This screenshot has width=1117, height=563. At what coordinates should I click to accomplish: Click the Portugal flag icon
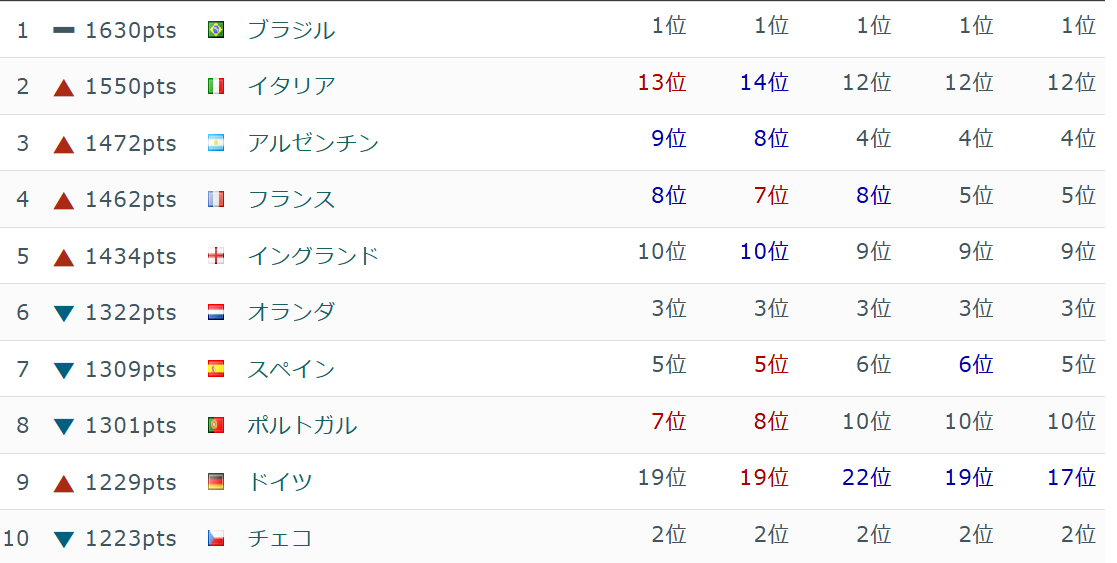tap(215, 425)
